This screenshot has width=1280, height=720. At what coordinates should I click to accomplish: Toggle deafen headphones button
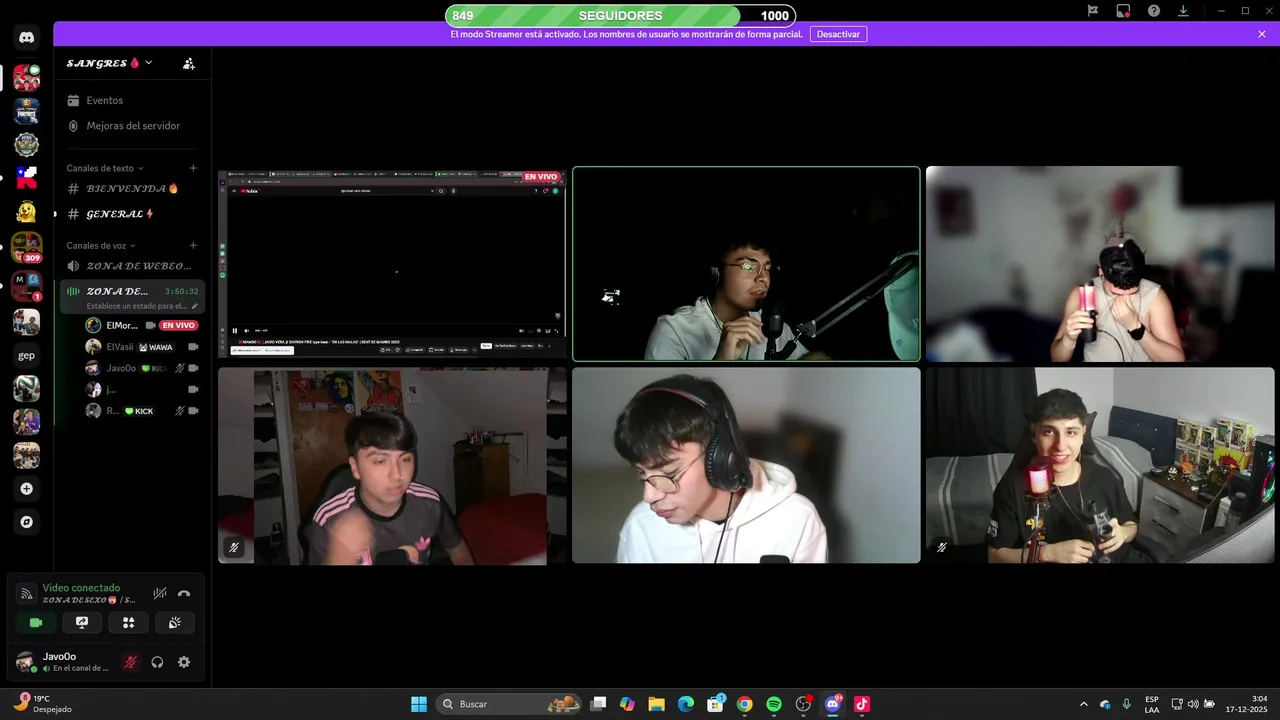tap(157, 662)
